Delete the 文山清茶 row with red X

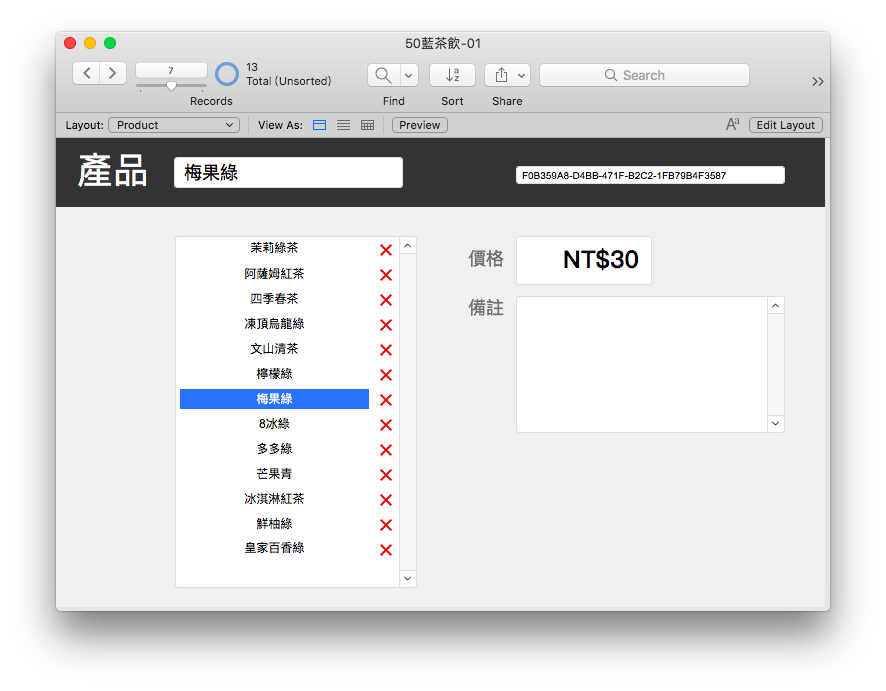[x=386, y=350]
